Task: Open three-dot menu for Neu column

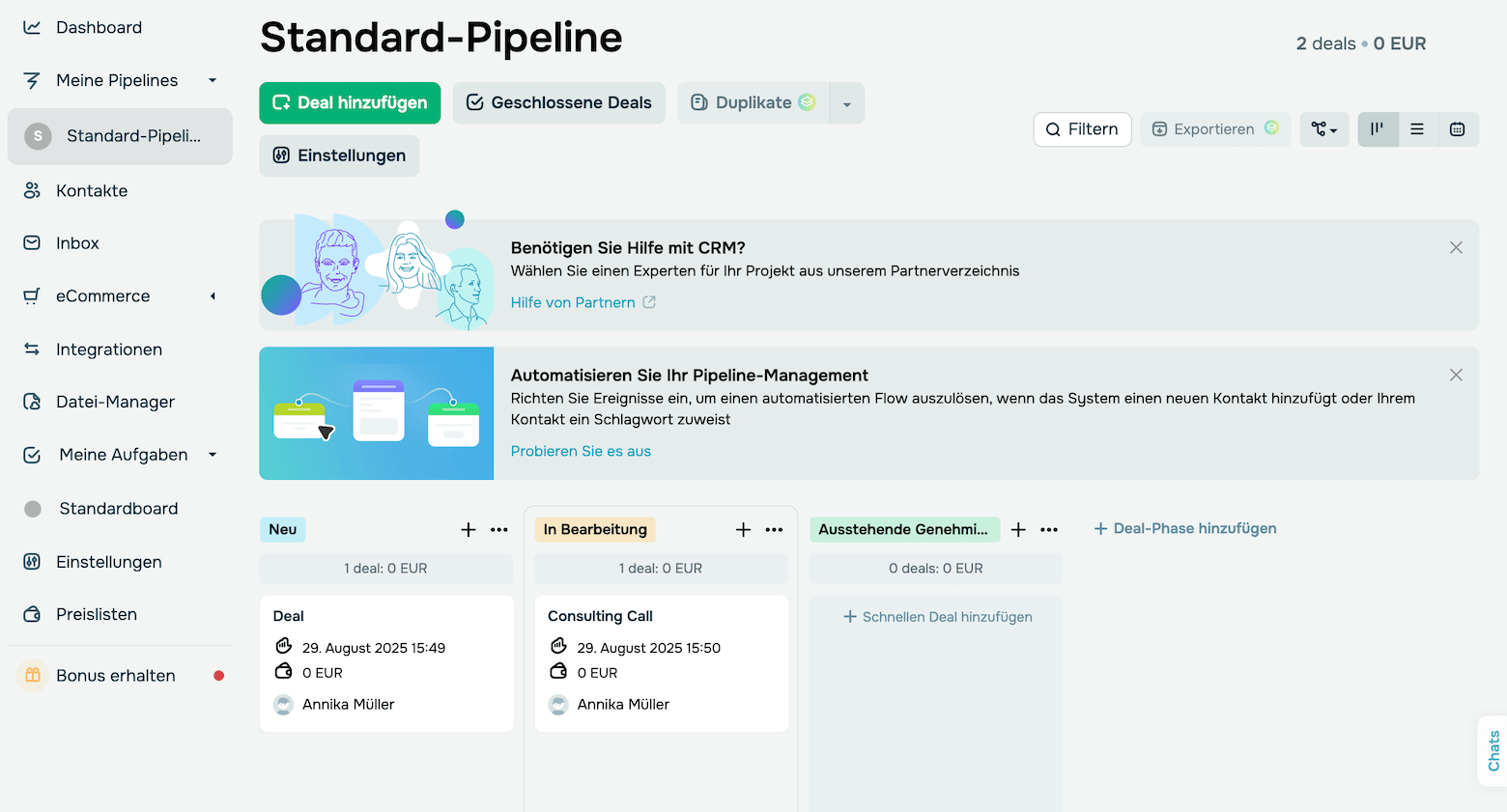Action: tap(499, 530)
